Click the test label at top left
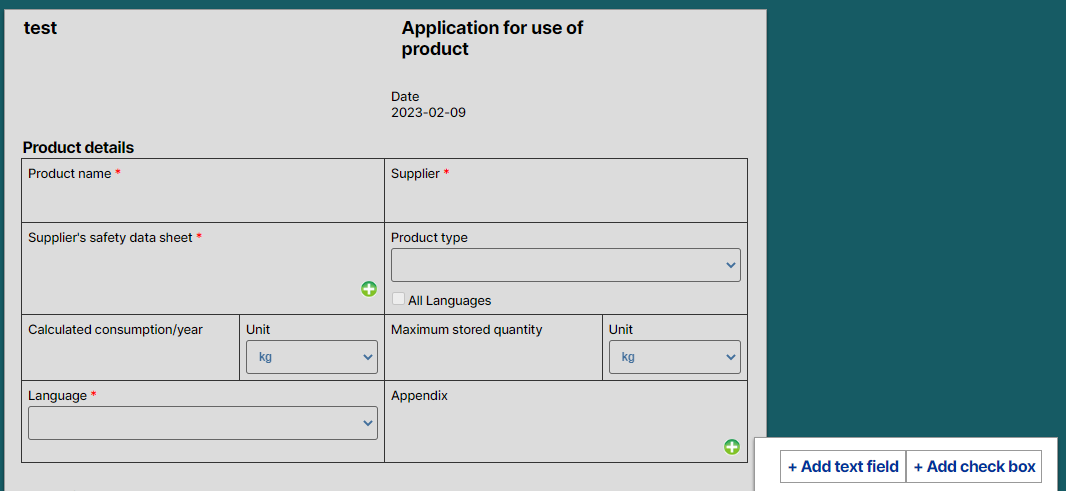 pos(40,28)
